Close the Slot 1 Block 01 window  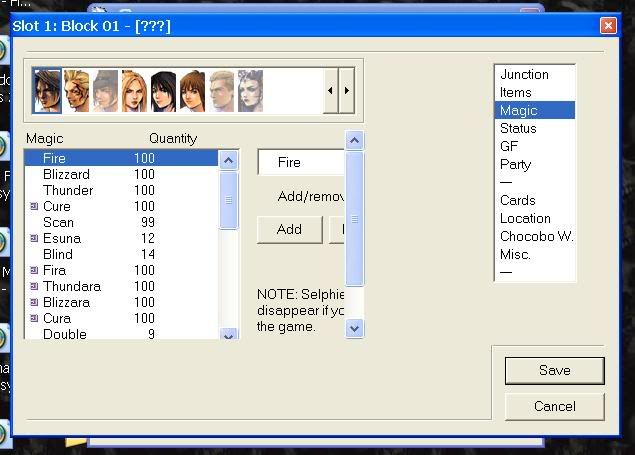608,26
